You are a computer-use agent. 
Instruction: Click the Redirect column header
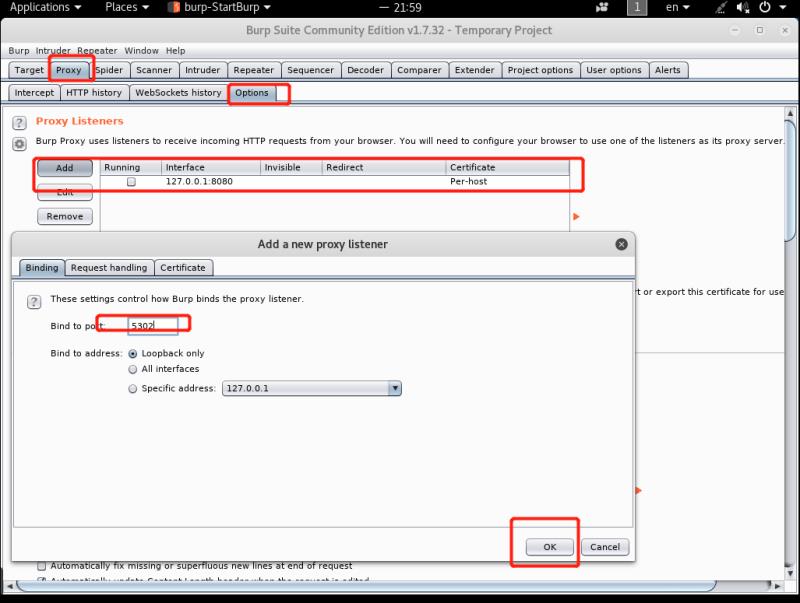point(384,167)
